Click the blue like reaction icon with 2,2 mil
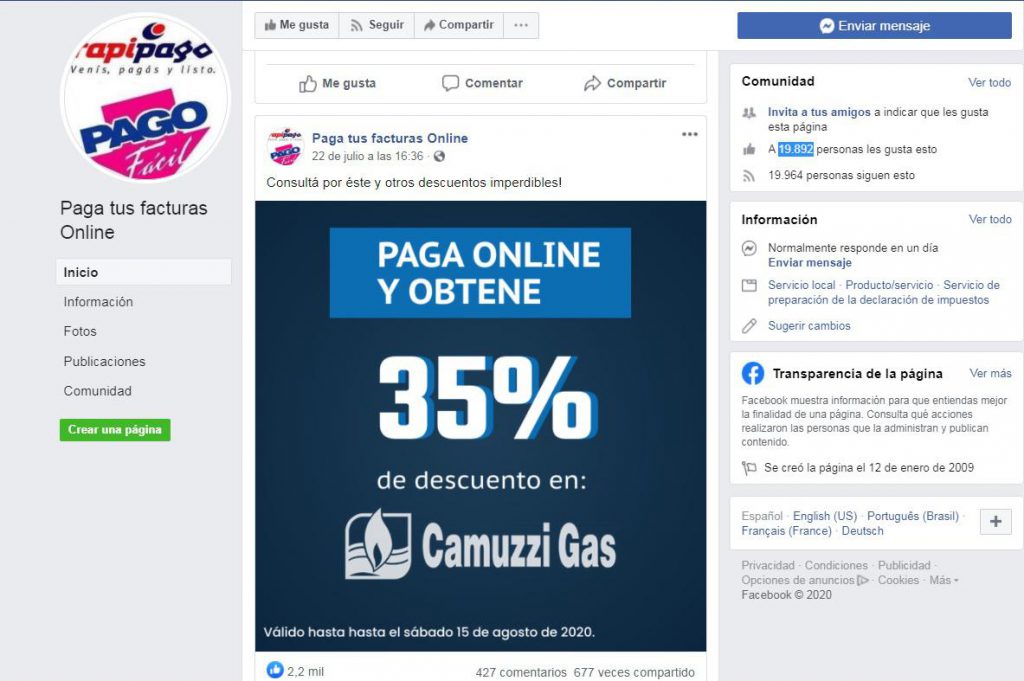Screen dimensions: 1024x681 coord(275,670)
